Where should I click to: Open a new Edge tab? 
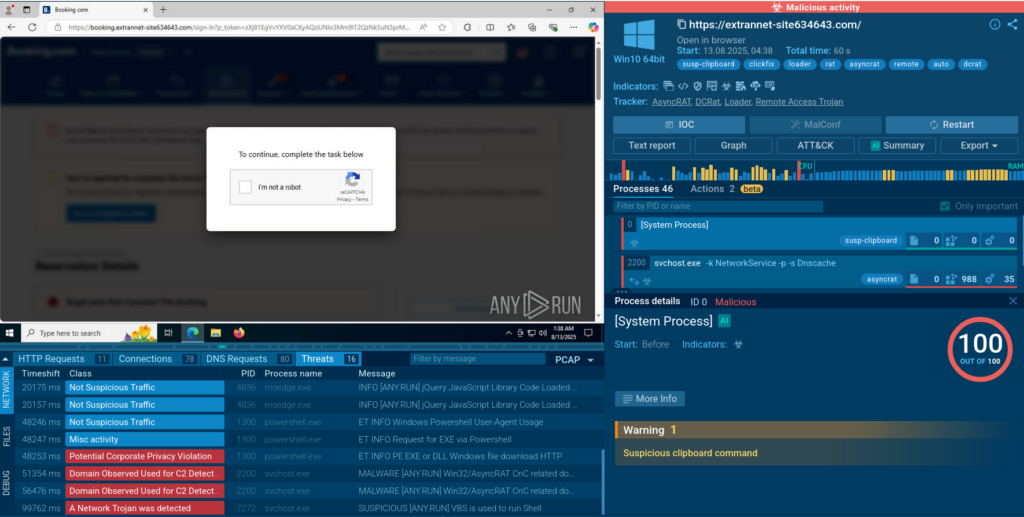(163, 10)
